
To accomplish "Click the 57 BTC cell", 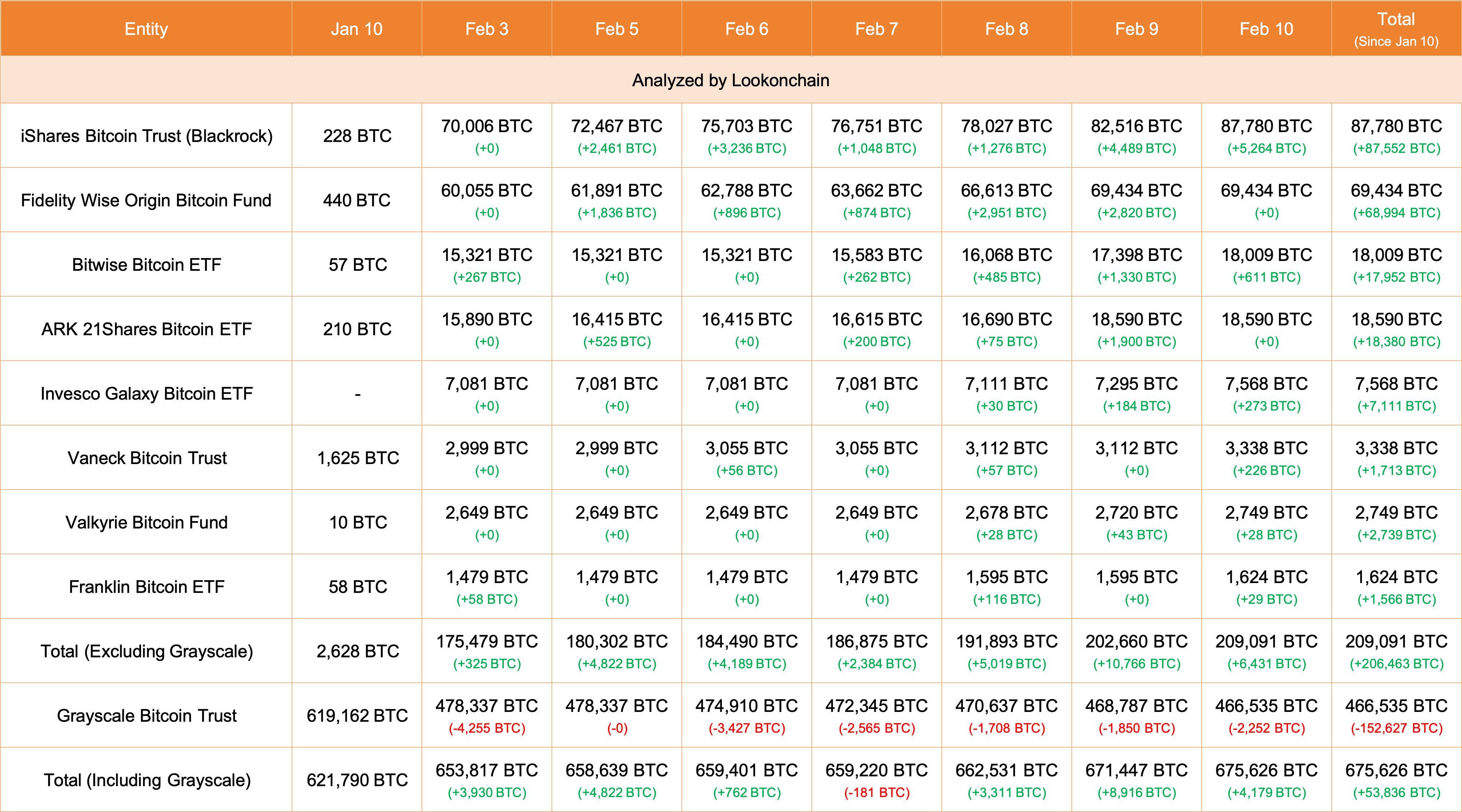I will [357, 265].
